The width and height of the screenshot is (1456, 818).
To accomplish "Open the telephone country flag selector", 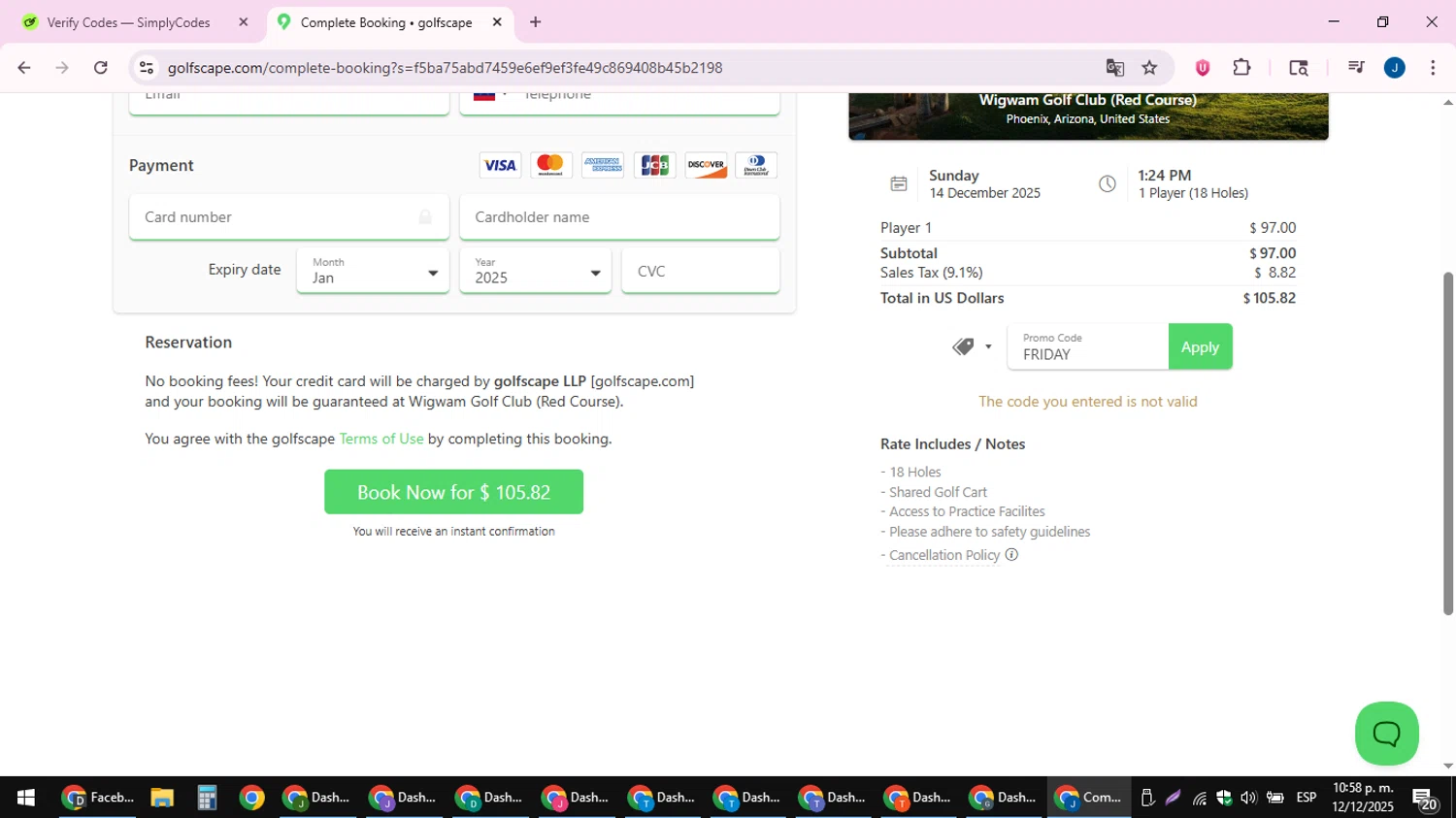I will pyautogui.click(x=490, y=96).
